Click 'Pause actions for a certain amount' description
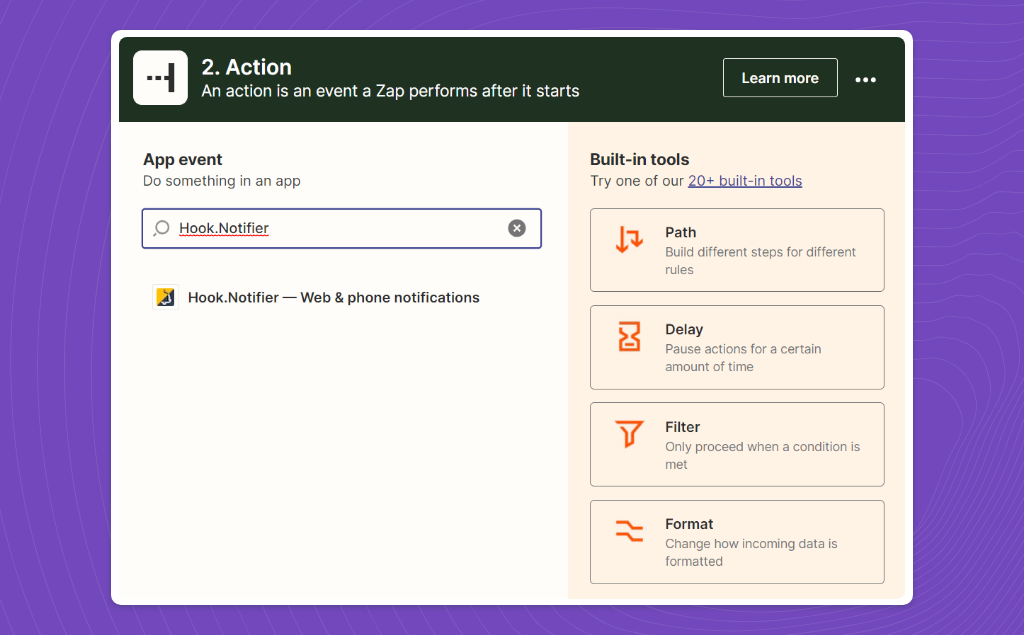 tap(743, 358)
